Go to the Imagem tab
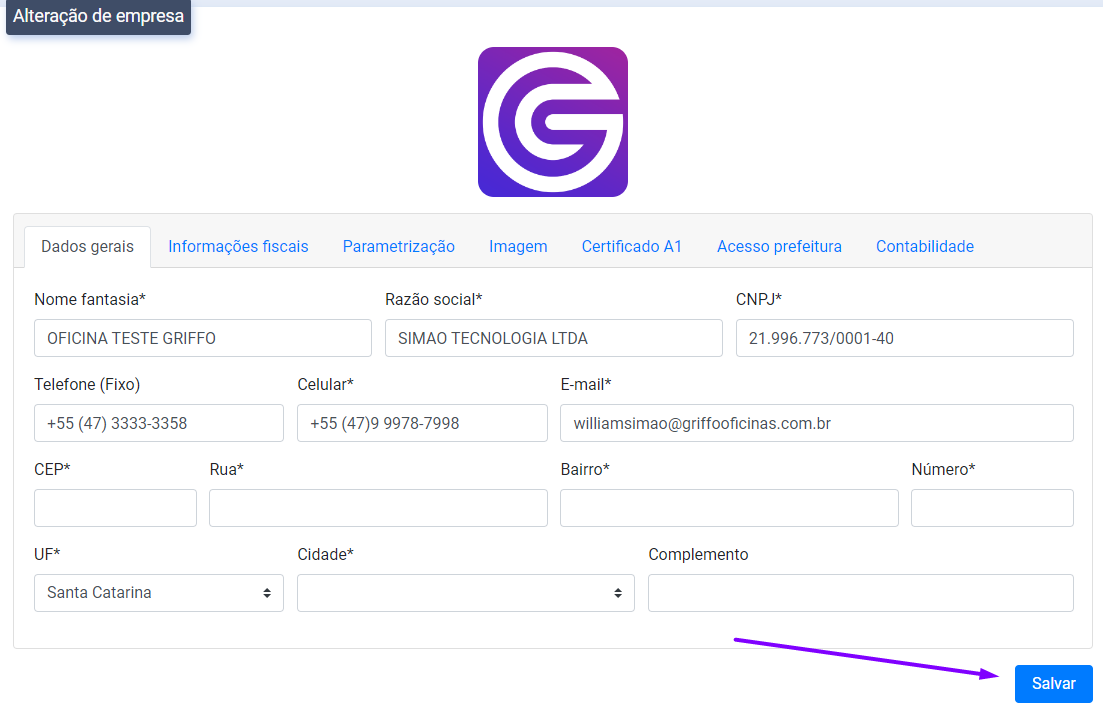 coord(518,247)
